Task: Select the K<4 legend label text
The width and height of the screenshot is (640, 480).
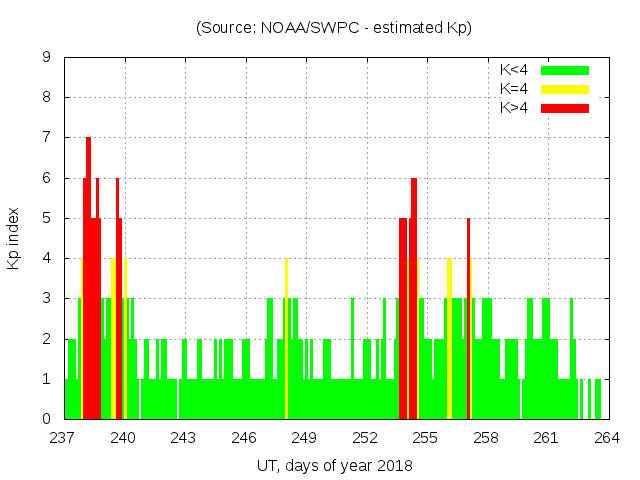Action: pos(515,70)
